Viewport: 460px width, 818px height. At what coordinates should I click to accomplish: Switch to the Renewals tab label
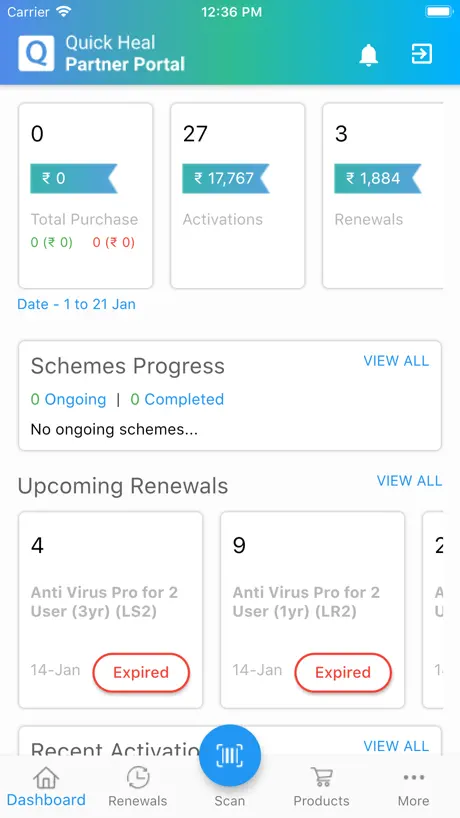click(138, 801)
